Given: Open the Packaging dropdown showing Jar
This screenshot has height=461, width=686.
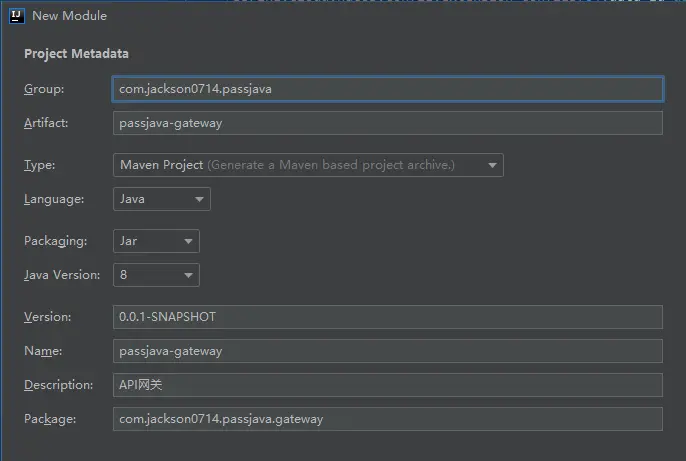Looking at the screenshot, I should [x=156, y=241].
